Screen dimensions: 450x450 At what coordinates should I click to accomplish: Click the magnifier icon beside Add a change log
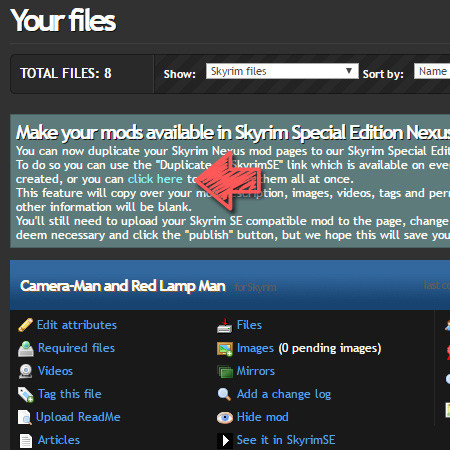pos(224,394)
